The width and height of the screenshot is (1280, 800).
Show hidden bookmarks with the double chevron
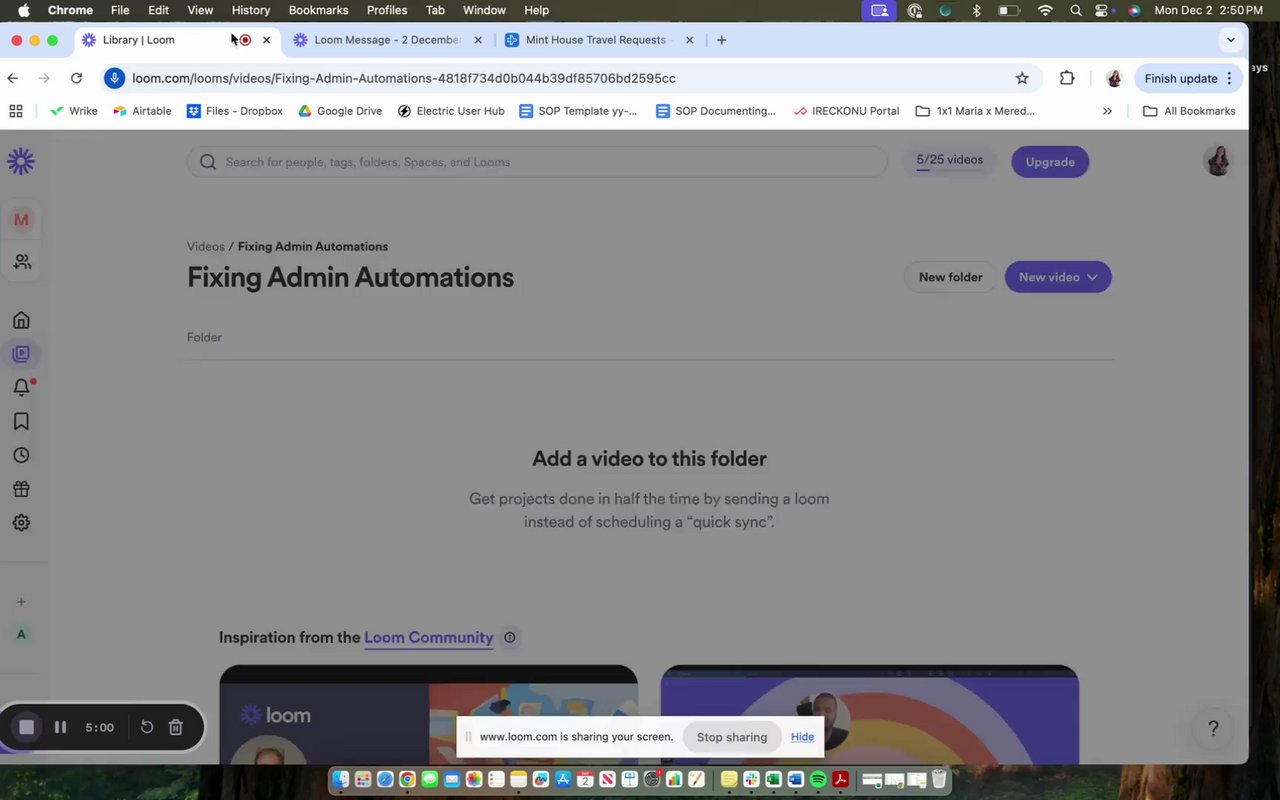point(1107,111)
